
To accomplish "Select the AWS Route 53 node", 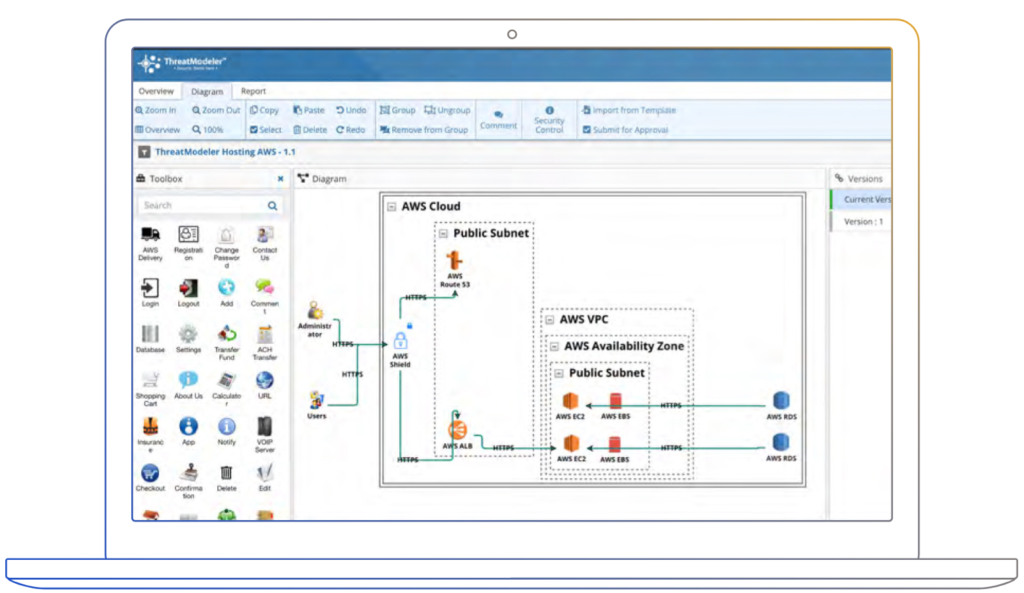I will point(455,261).
